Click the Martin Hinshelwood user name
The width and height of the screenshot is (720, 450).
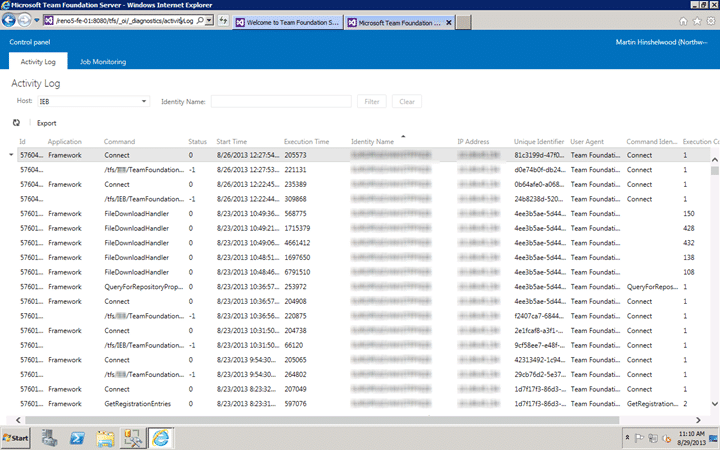[x=661, y=42]
